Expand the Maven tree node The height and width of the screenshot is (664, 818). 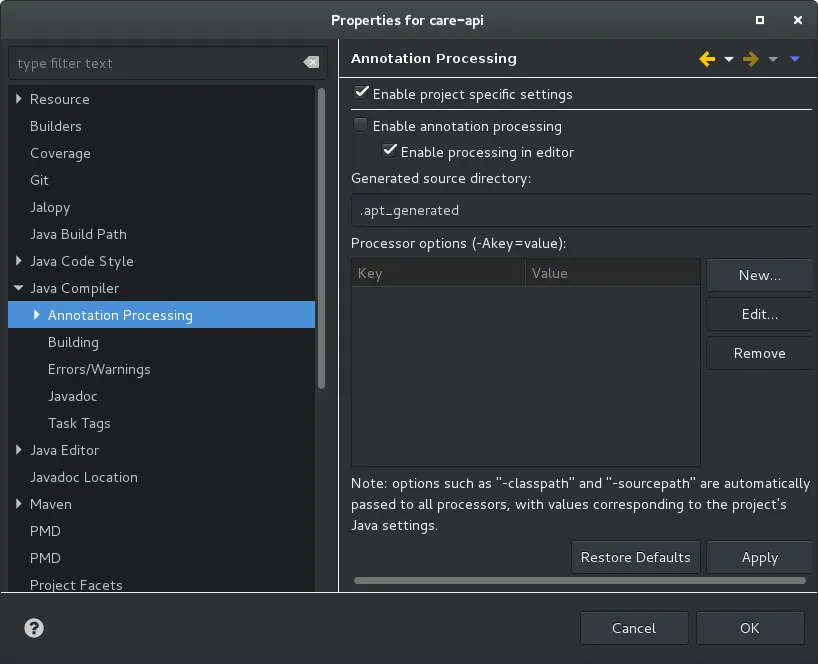(x=19, y=504)
